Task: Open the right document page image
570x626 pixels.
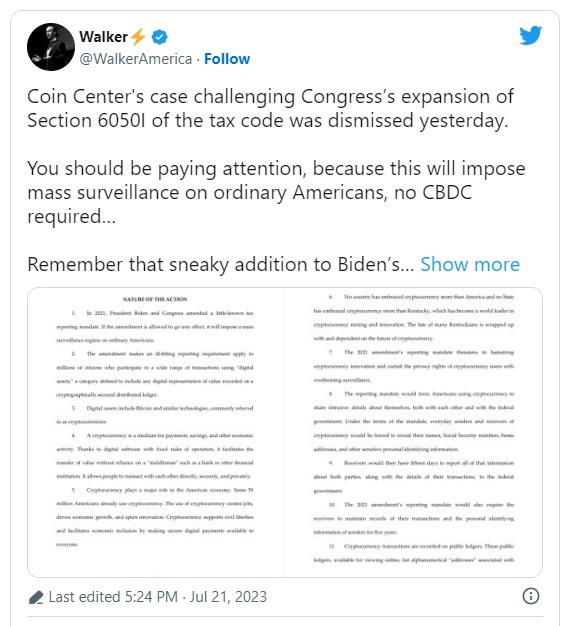Action: click(413, 432)
